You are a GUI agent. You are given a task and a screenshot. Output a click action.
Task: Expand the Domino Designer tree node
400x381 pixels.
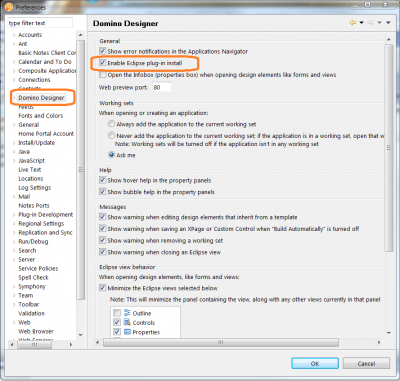point(14,98)
